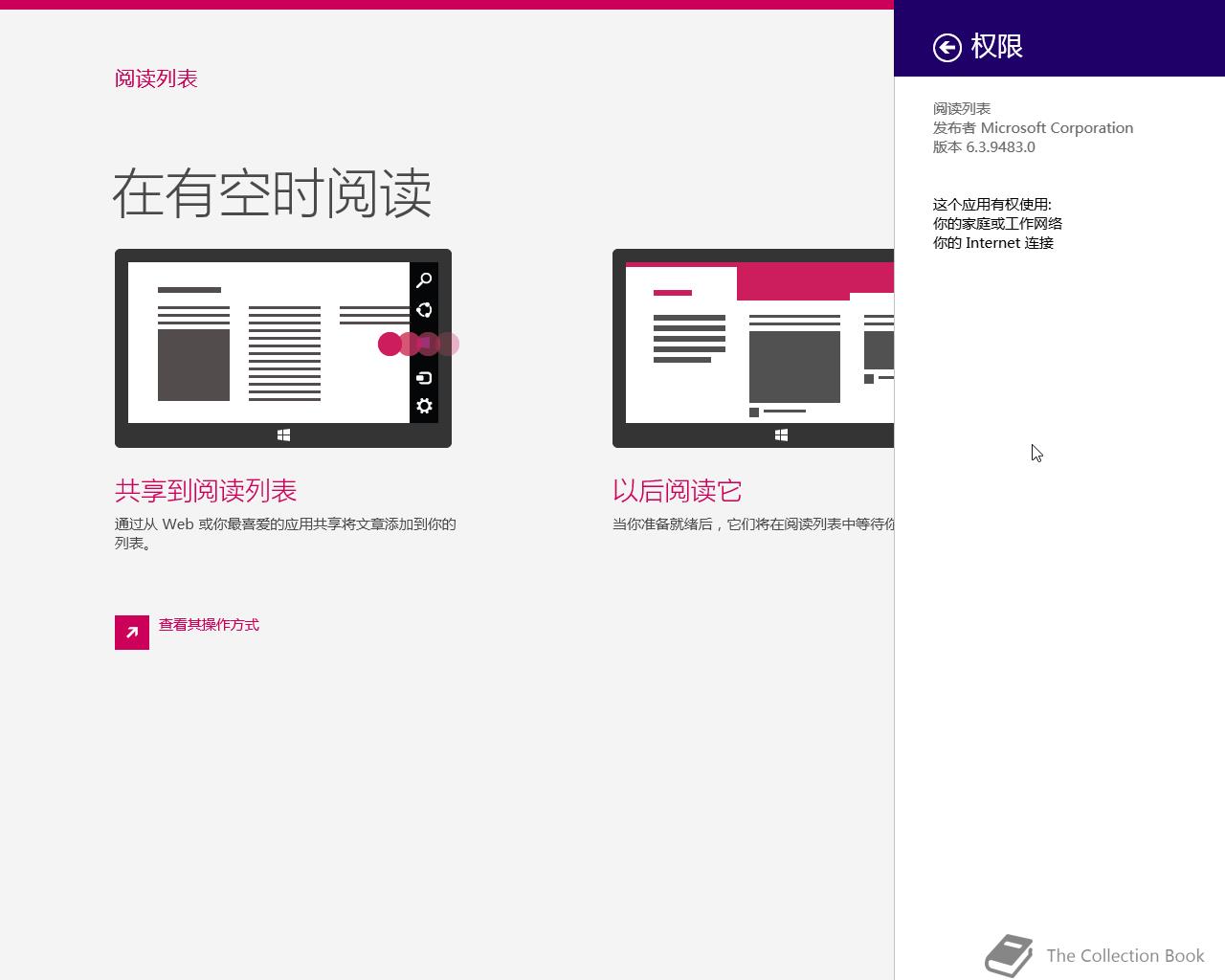Click the share charm icon in first illustration
The width and height of the screenshot is (1225, 980).
[424, 310]
